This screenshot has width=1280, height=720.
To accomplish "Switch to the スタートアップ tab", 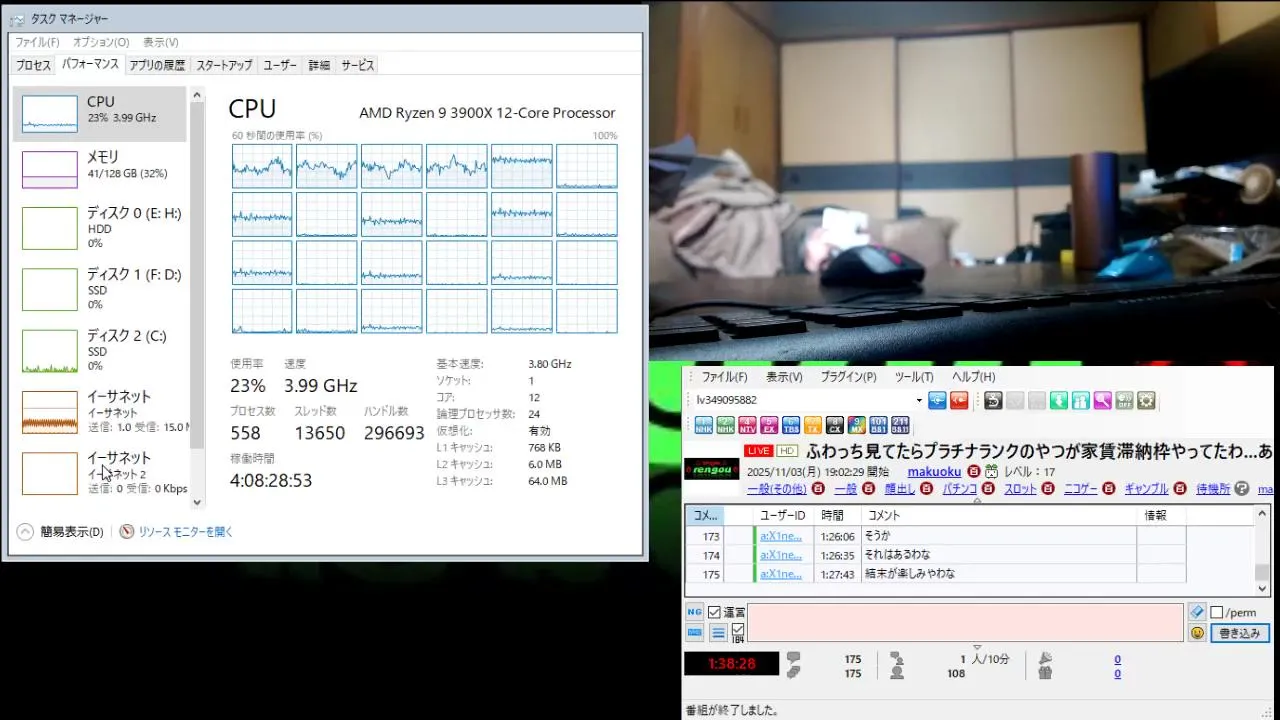I will pos(224,65).
